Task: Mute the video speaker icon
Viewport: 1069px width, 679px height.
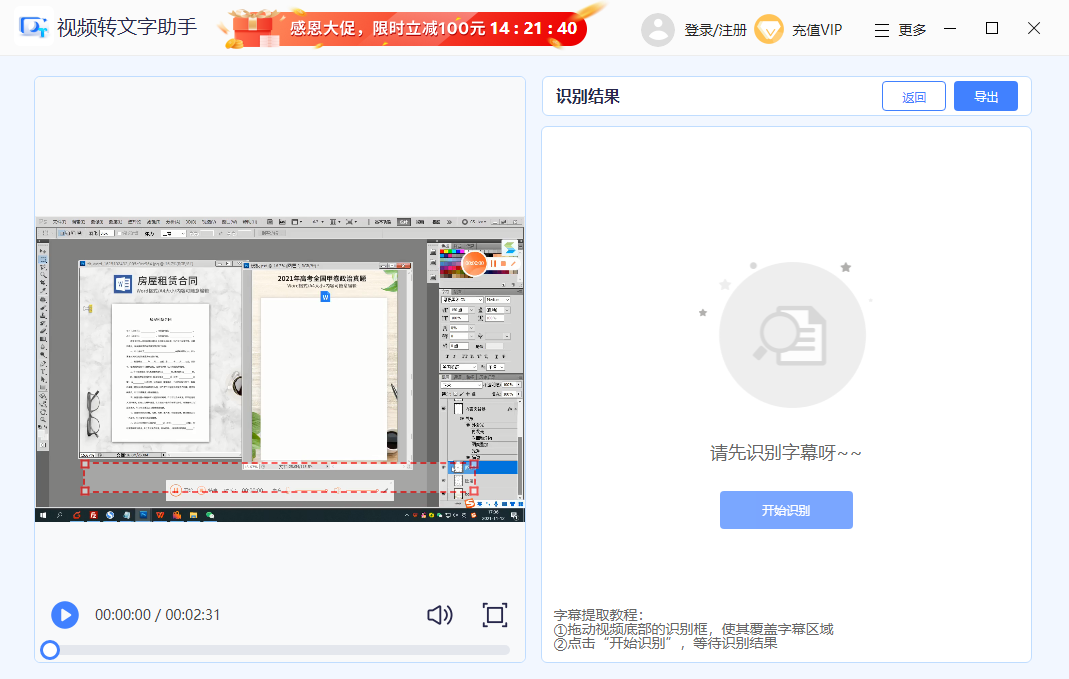Action: (x=439, y=615)
